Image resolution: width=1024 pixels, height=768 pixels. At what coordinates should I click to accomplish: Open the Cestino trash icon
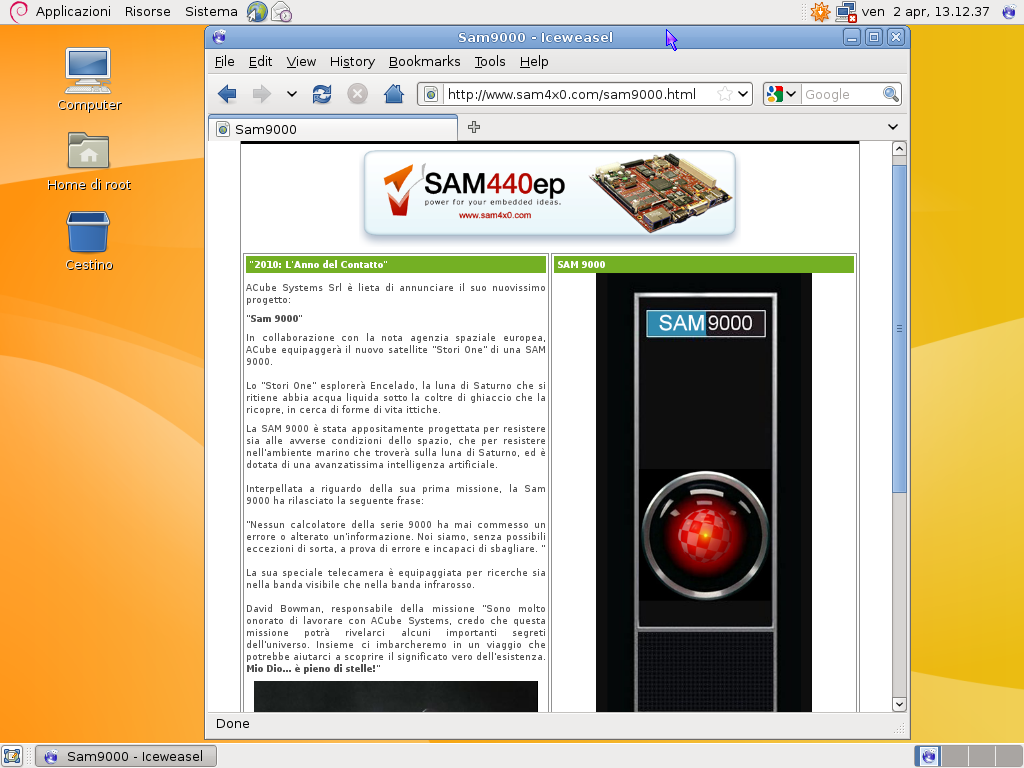pos(89,241)
